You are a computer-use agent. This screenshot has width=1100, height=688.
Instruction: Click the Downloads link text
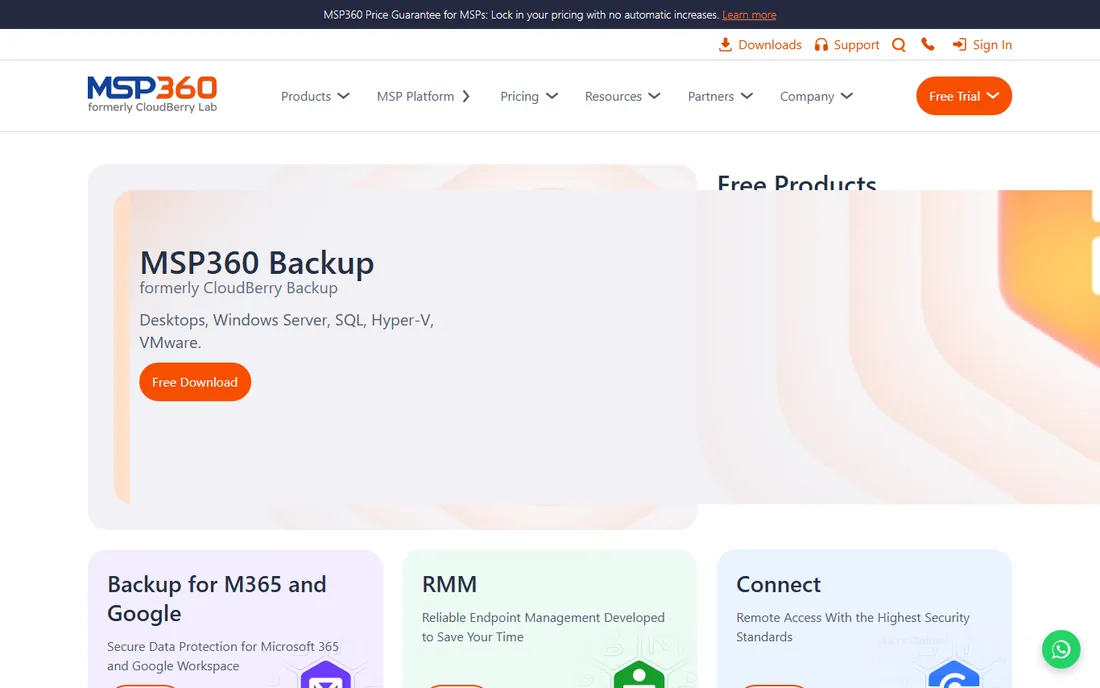[770, 45]
